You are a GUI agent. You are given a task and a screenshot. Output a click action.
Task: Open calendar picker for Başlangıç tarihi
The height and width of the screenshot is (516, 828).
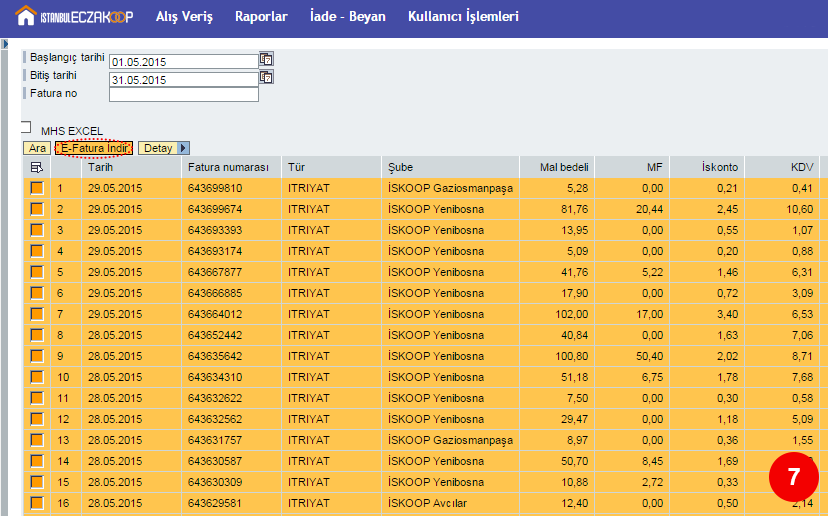pos(266,59)
